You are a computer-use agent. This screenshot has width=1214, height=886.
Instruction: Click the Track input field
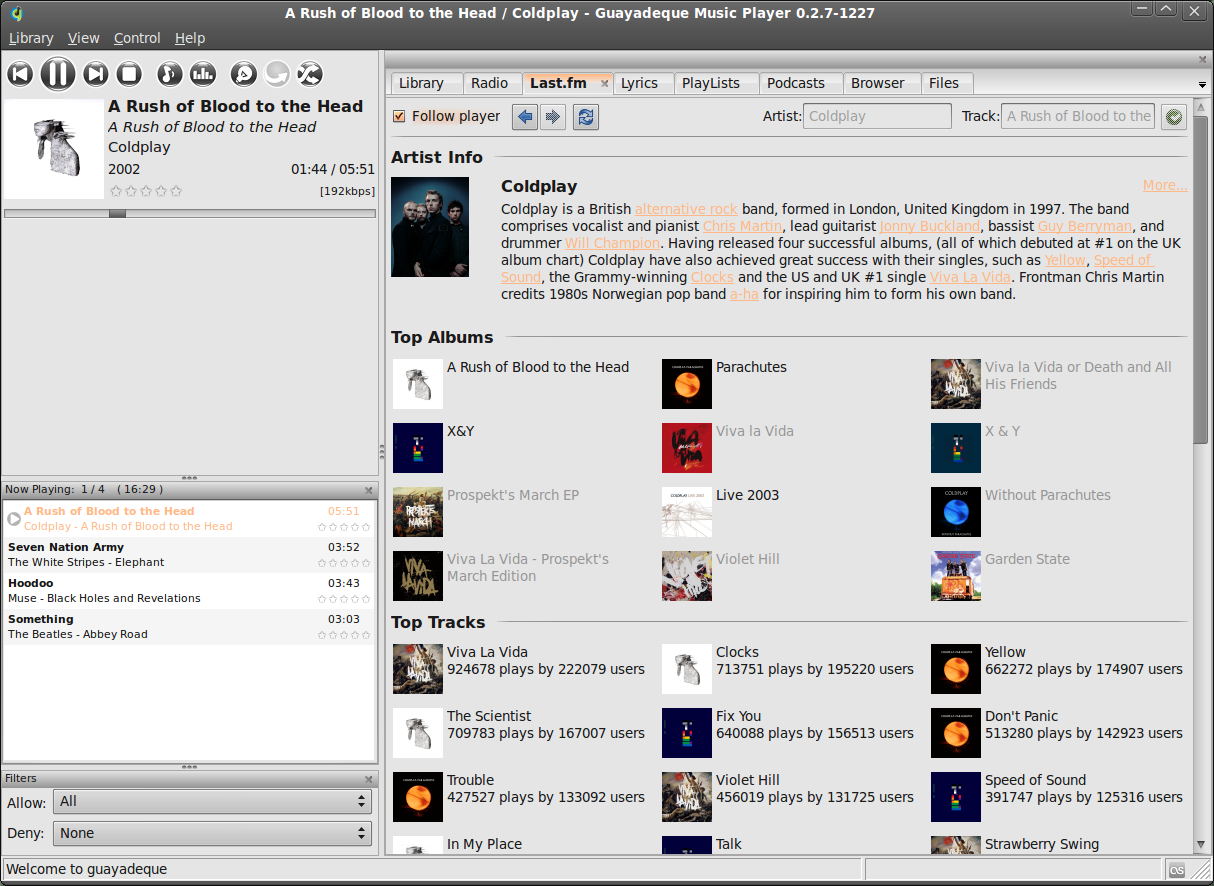pos(1078,116)
